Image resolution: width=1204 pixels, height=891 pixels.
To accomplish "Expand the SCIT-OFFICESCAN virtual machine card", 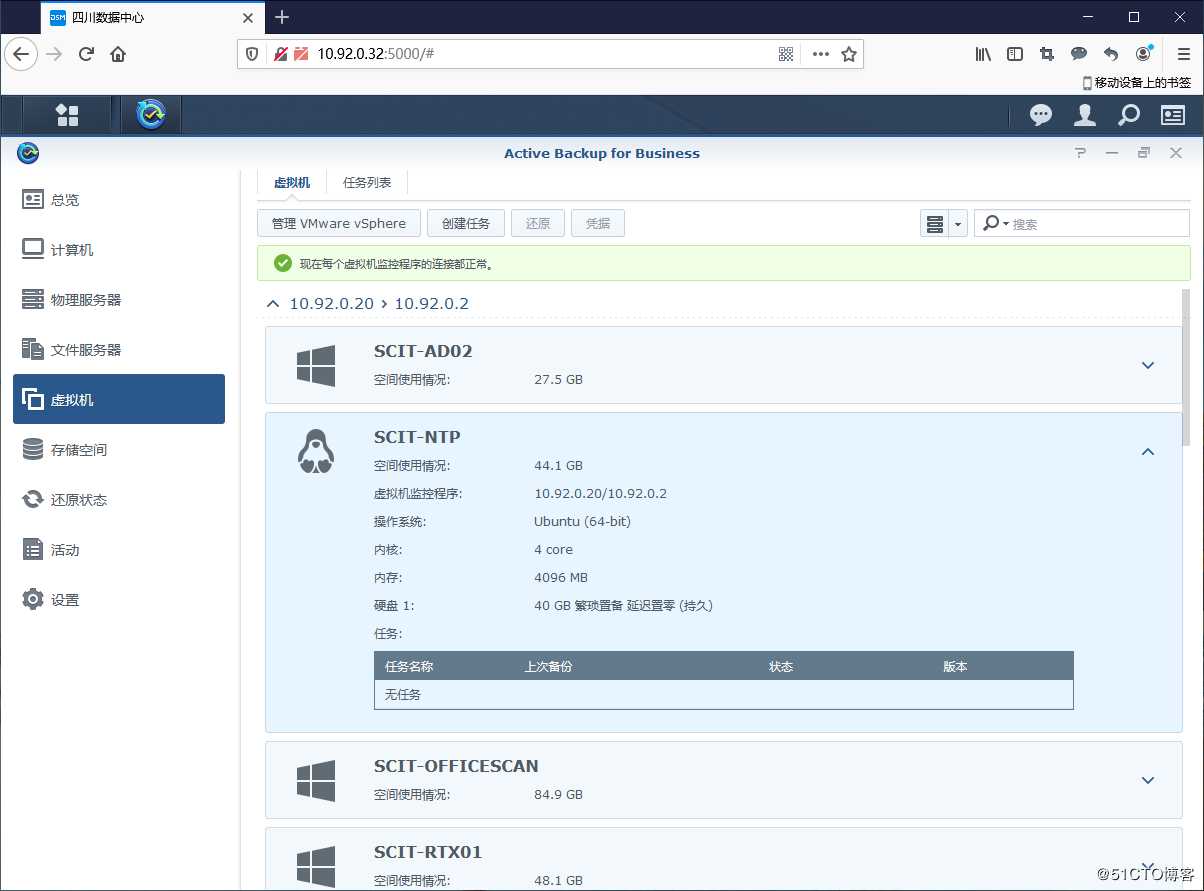I will [1148, 780].
